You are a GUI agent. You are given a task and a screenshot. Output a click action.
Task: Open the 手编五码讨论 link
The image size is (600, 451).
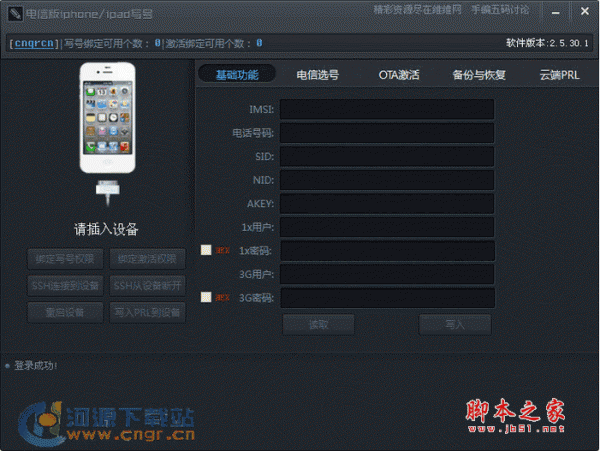pyautogui.click(x=500, y=10)
